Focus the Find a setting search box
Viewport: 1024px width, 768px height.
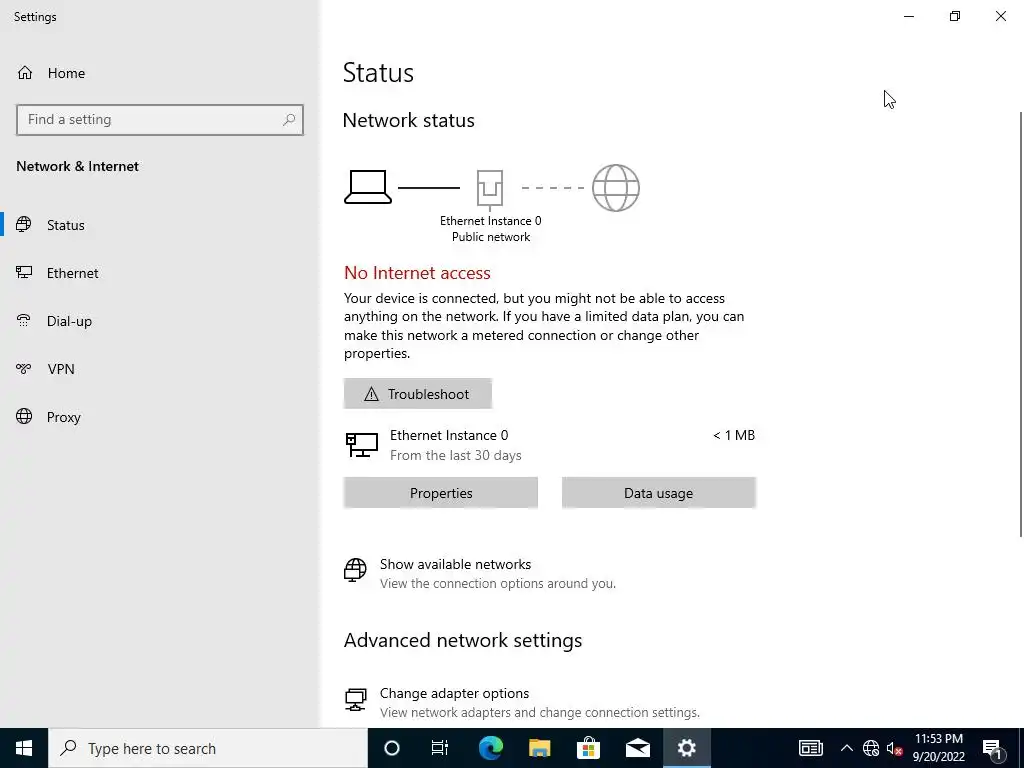tap(159, 120)
